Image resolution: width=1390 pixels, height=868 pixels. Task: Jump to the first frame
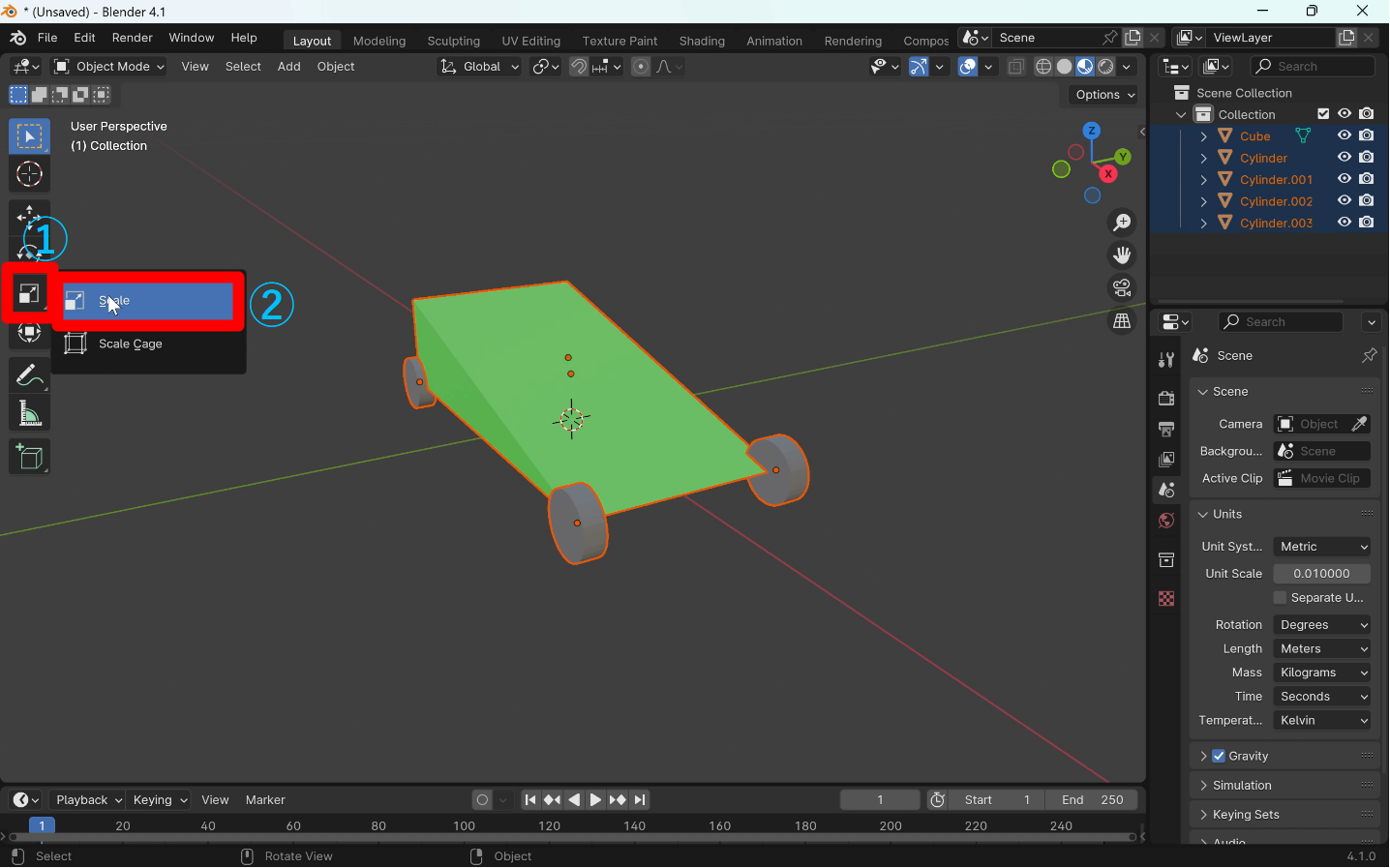tap(530, 800)
